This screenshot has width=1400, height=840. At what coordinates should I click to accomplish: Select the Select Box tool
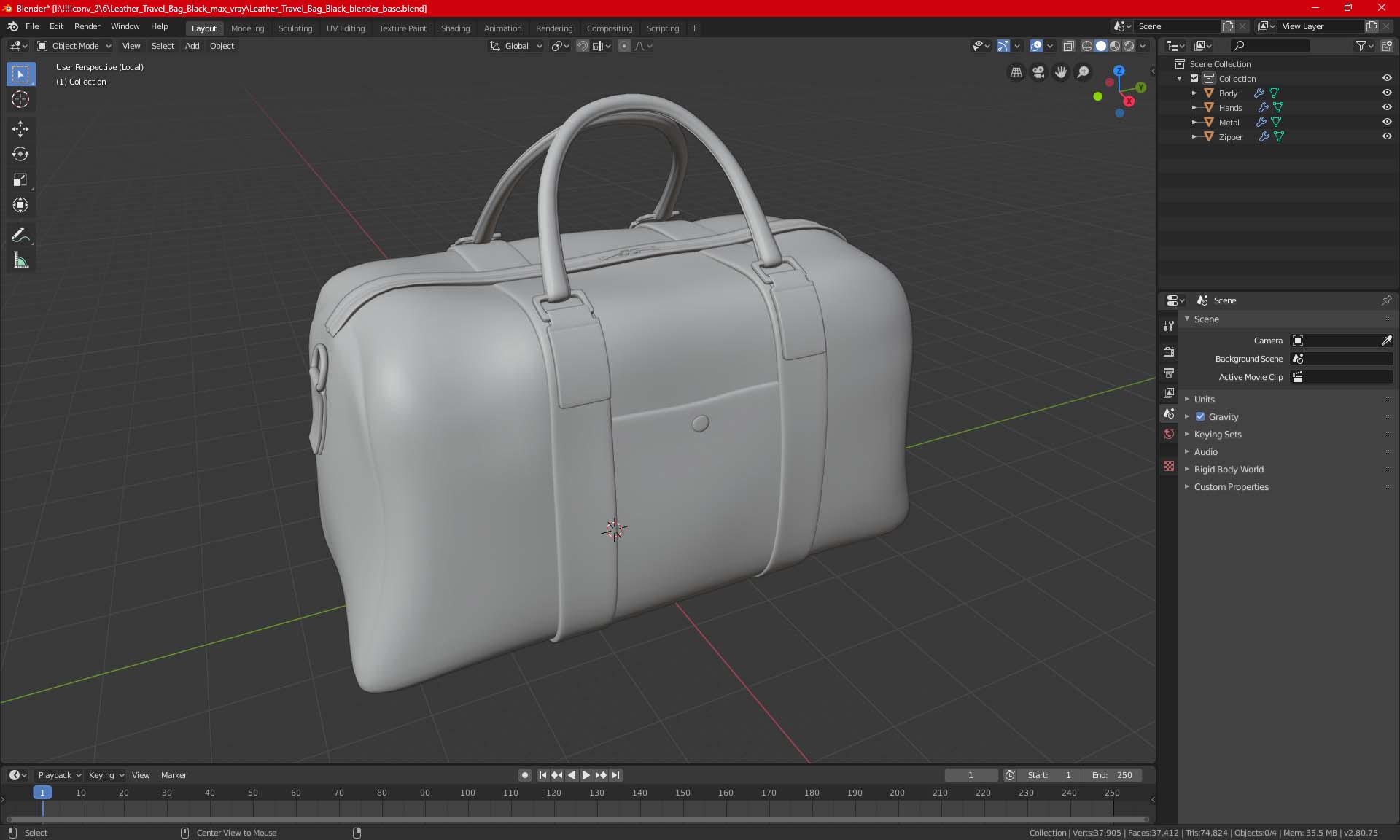tap(20, 74)
